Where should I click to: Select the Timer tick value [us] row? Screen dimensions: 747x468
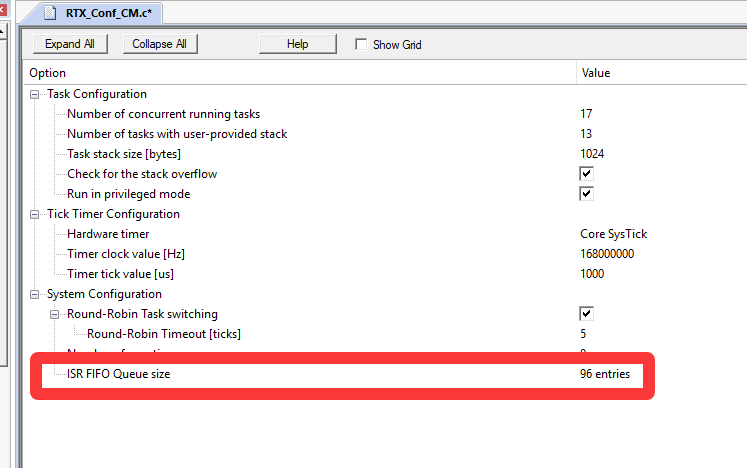[127, 274]
